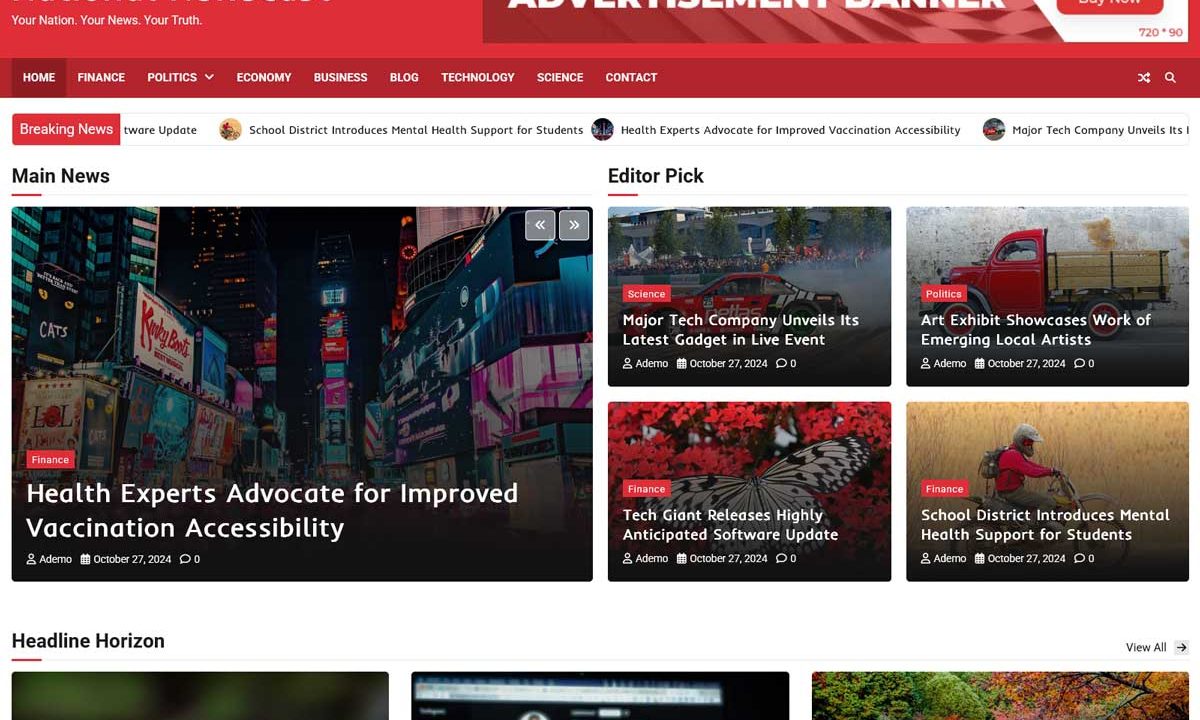Viewport: 1200px width, 720px height.
Task: Click the shuffle random post icon
Action: click(1143, 78)
